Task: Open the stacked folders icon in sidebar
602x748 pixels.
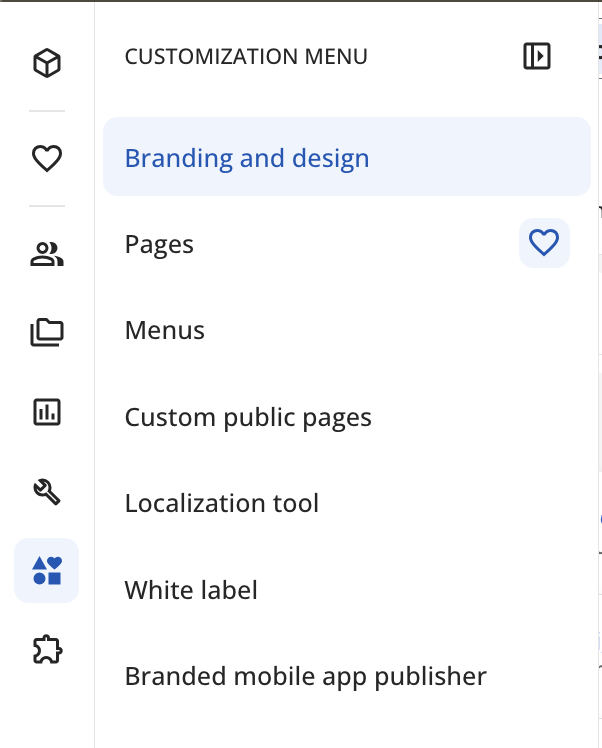Action: pos(47,332)
